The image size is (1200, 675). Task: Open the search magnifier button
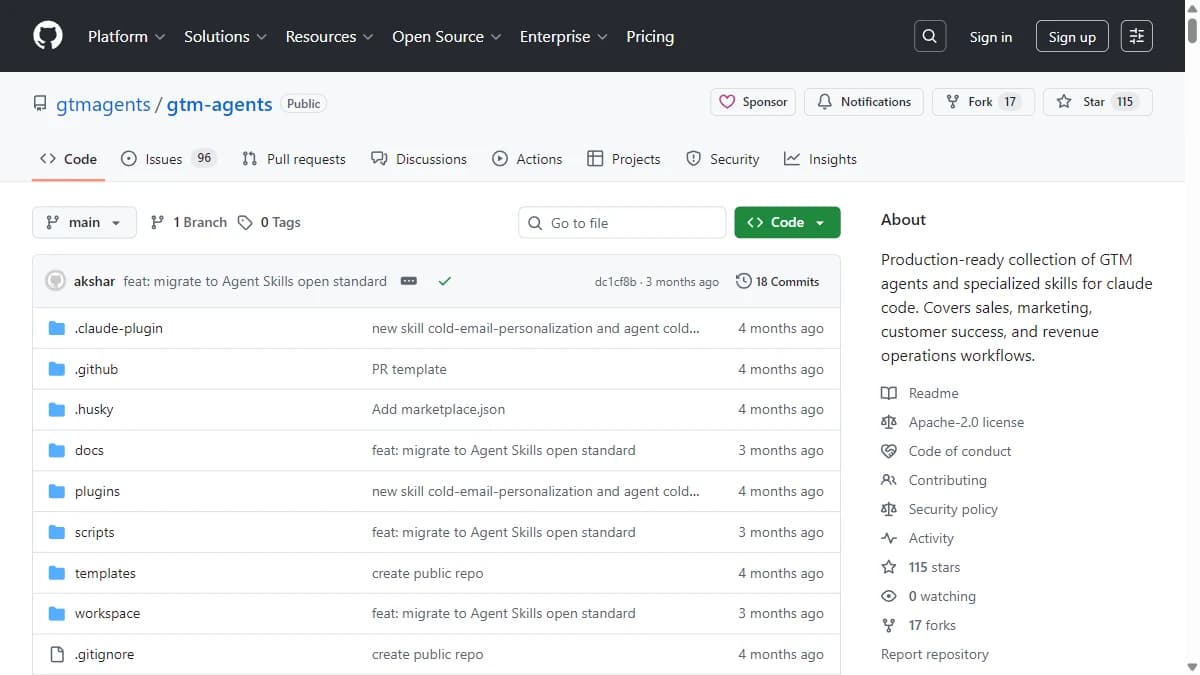click(930, 36)
